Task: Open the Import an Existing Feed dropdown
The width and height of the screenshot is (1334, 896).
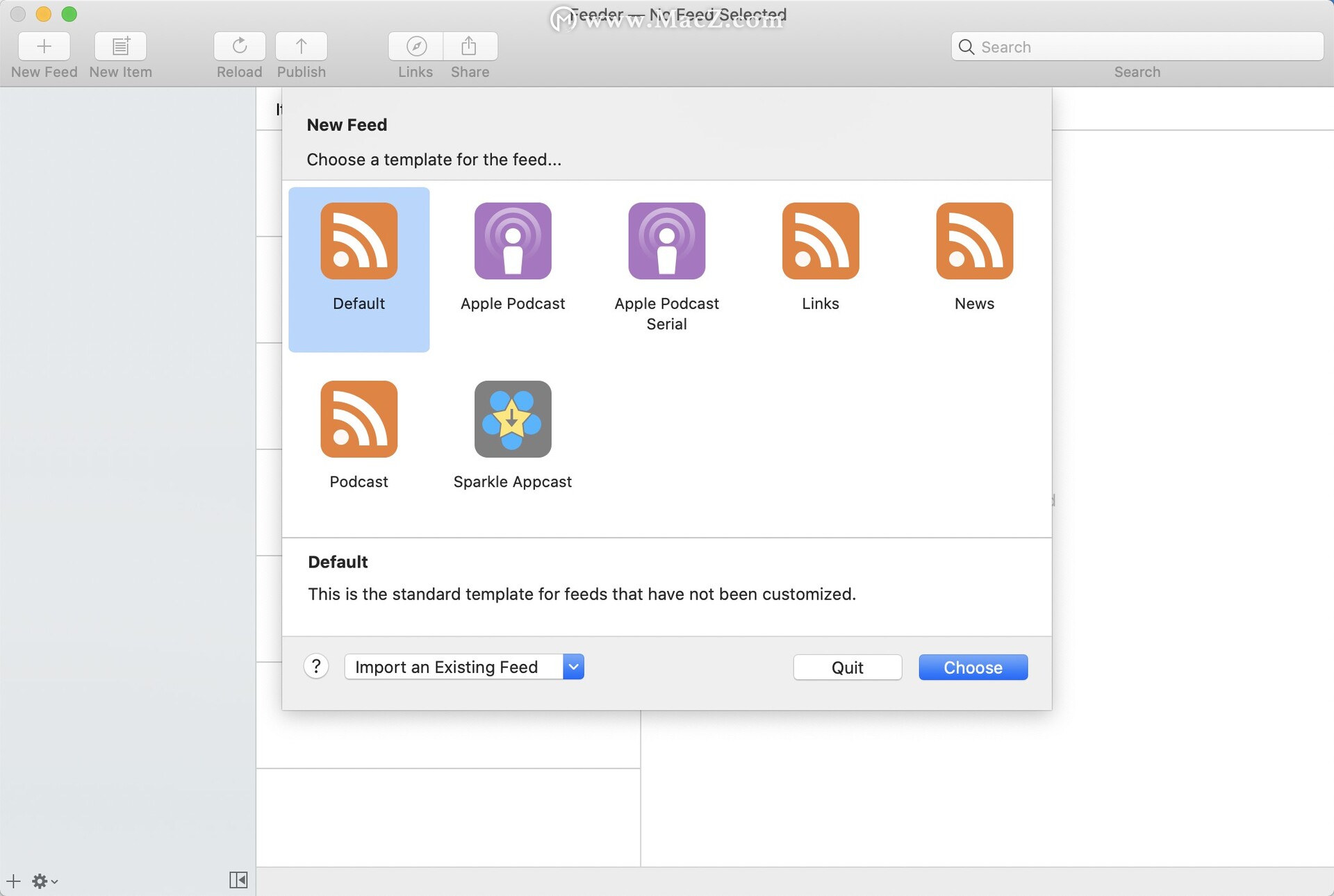Action: (x=573, y=667)
